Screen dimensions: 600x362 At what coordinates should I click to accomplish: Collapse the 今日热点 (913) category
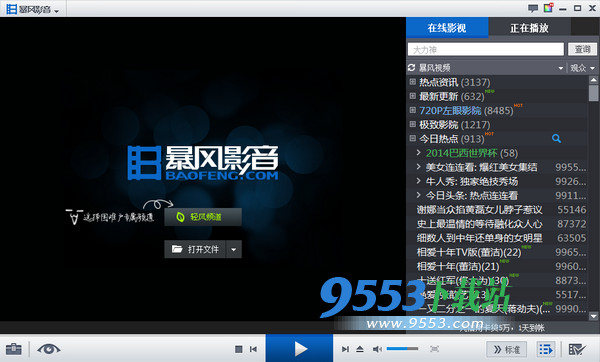click(412, 139)
